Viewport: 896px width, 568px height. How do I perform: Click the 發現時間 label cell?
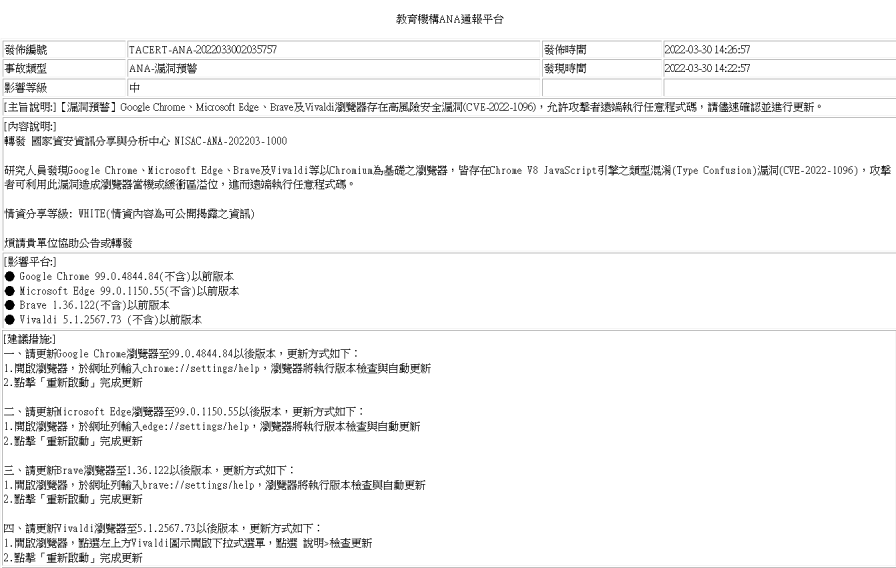tap(602, 69)
